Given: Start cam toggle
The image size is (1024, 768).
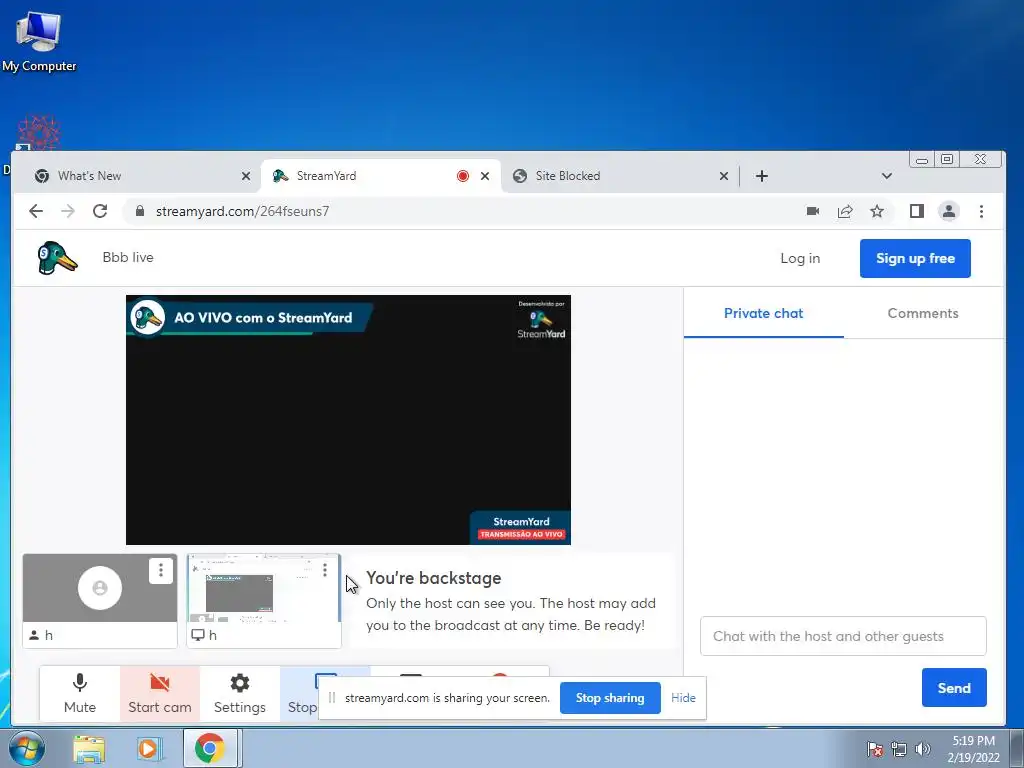Looking at the screenshot, I should pos(159,694).
